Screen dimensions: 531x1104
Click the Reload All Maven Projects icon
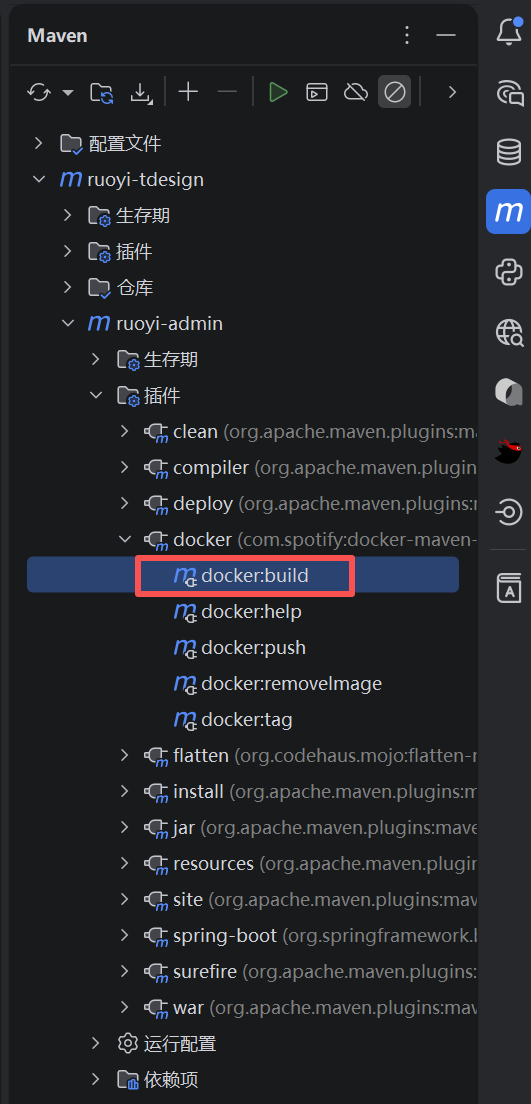pyautogui.click(x=39, y=92)
